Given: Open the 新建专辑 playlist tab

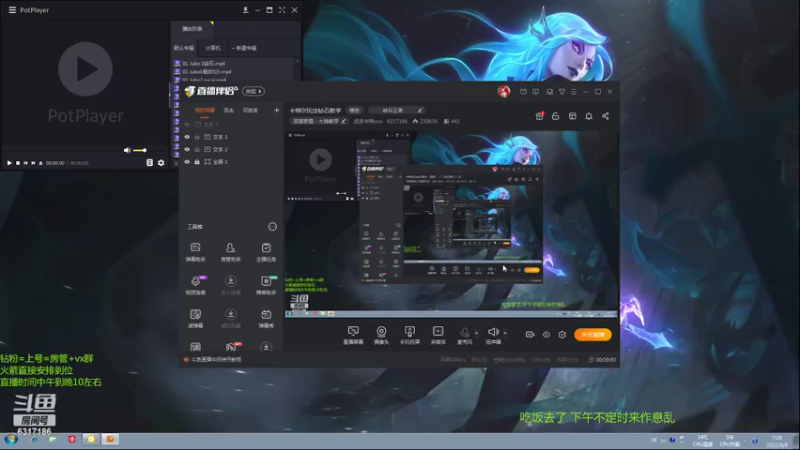Looking at the screenshot, I should click(x=245, y=48).
